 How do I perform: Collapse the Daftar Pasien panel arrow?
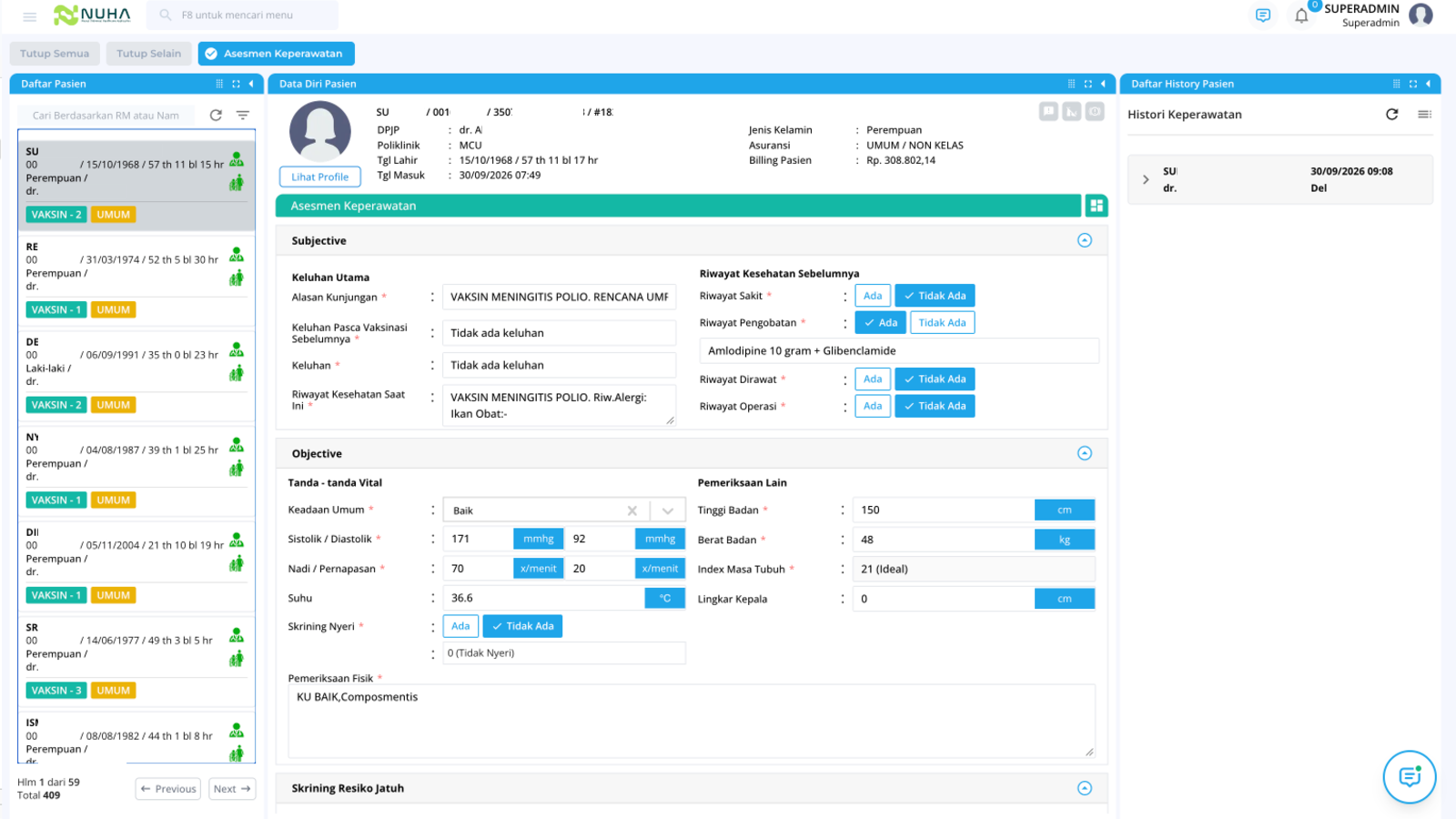[x=251, y=84]
